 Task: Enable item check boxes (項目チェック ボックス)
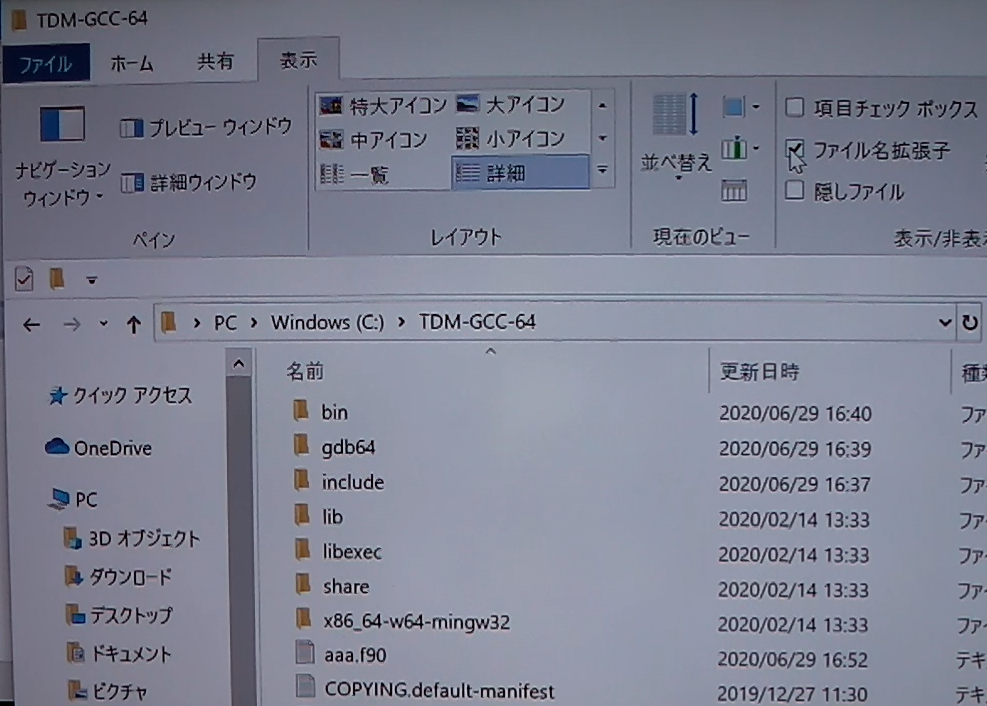tap(794, 108)
